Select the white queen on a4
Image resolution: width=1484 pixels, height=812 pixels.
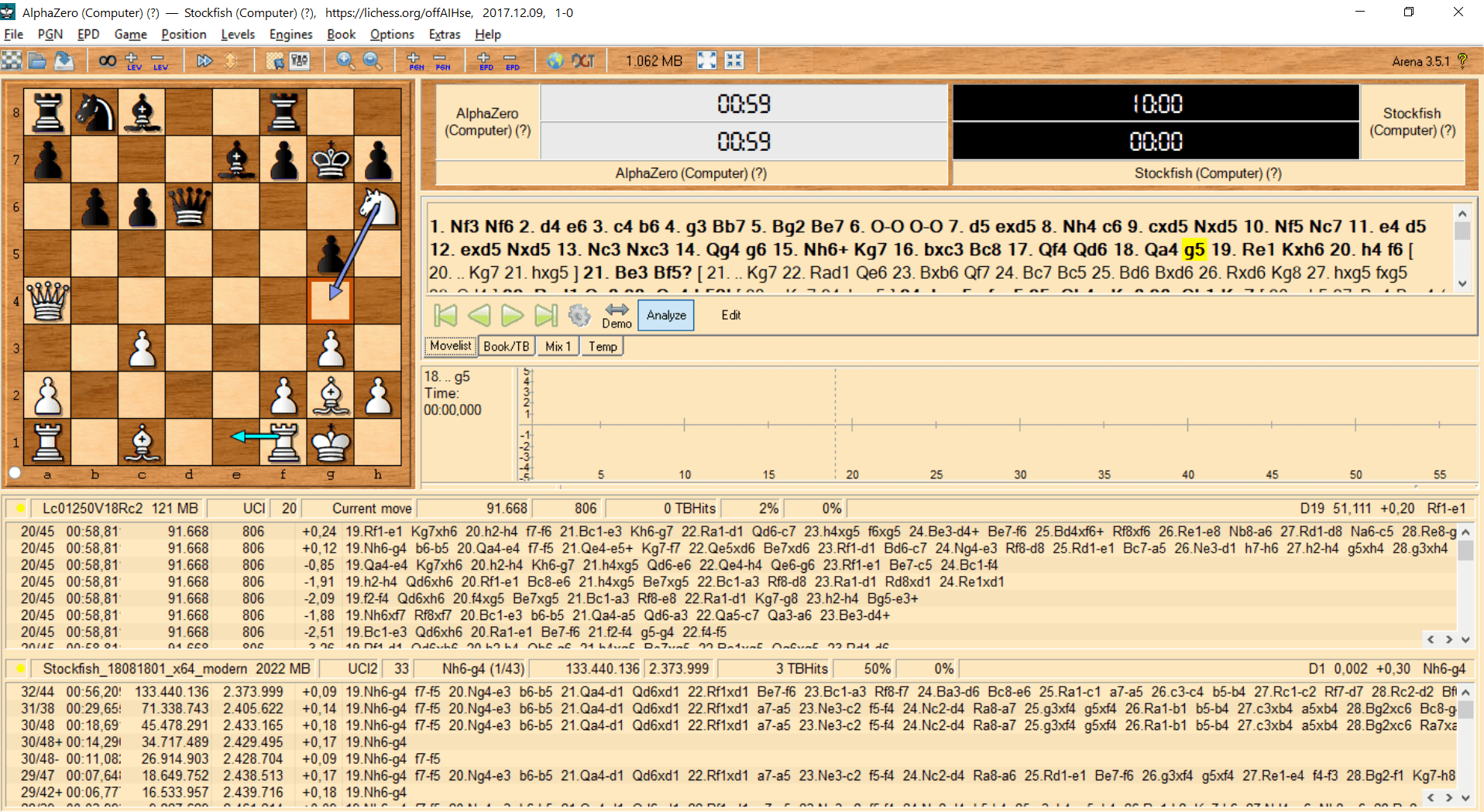tap(47, 300)
